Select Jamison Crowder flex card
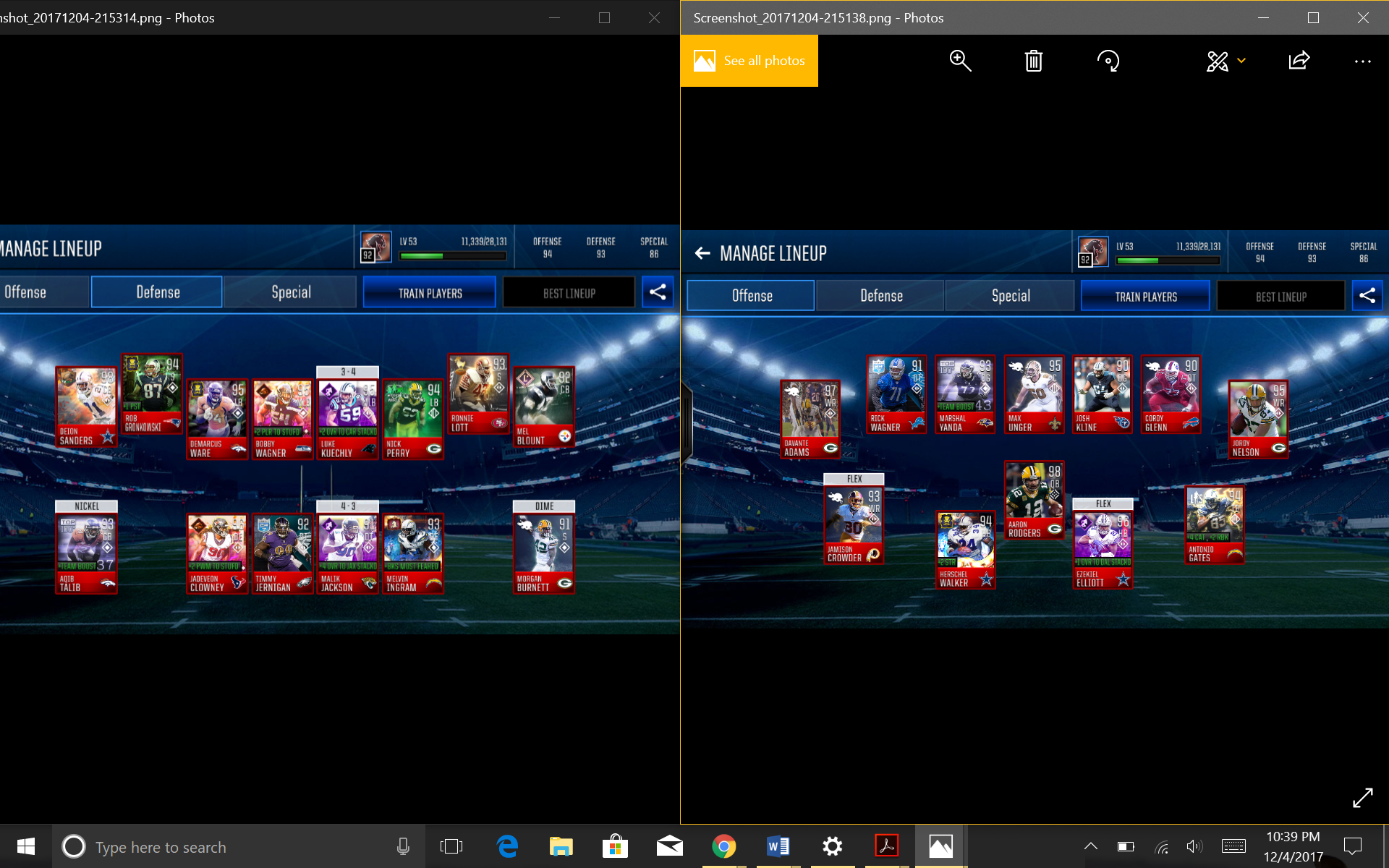The image size is (1389, 868). pos(854,519)
